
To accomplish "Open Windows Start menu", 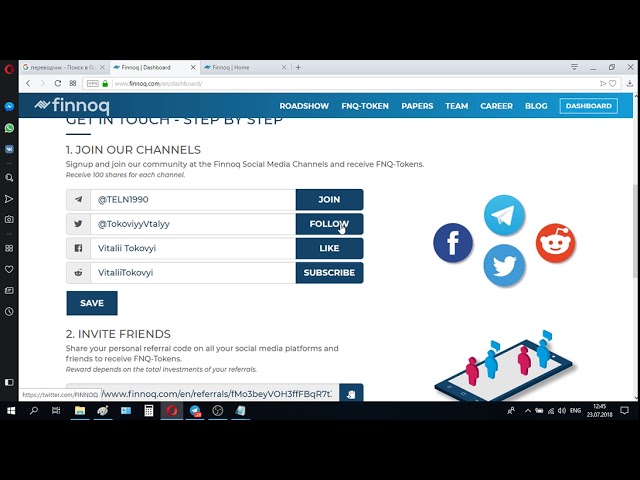I will (x=11, y=411).
